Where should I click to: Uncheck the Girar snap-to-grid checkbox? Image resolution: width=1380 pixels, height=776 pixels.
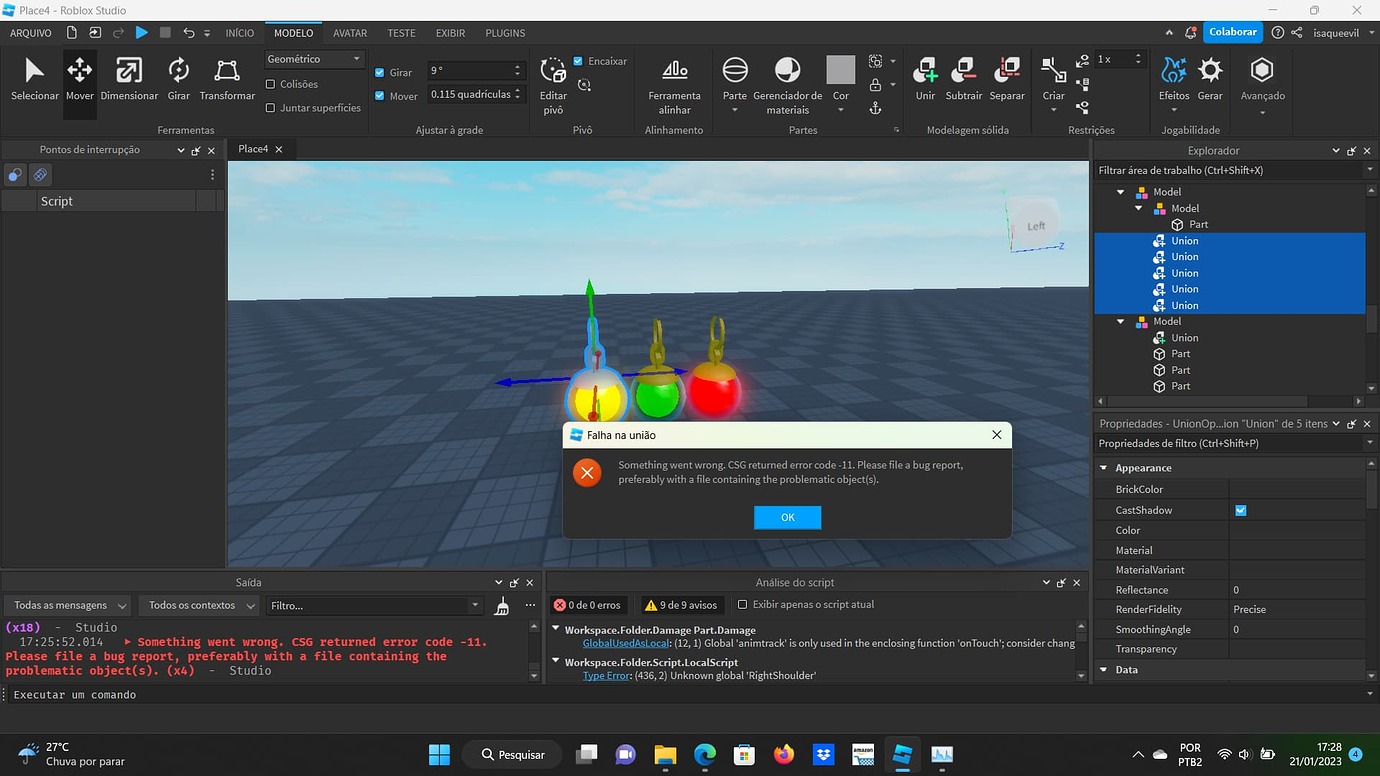tap(380, 73)
